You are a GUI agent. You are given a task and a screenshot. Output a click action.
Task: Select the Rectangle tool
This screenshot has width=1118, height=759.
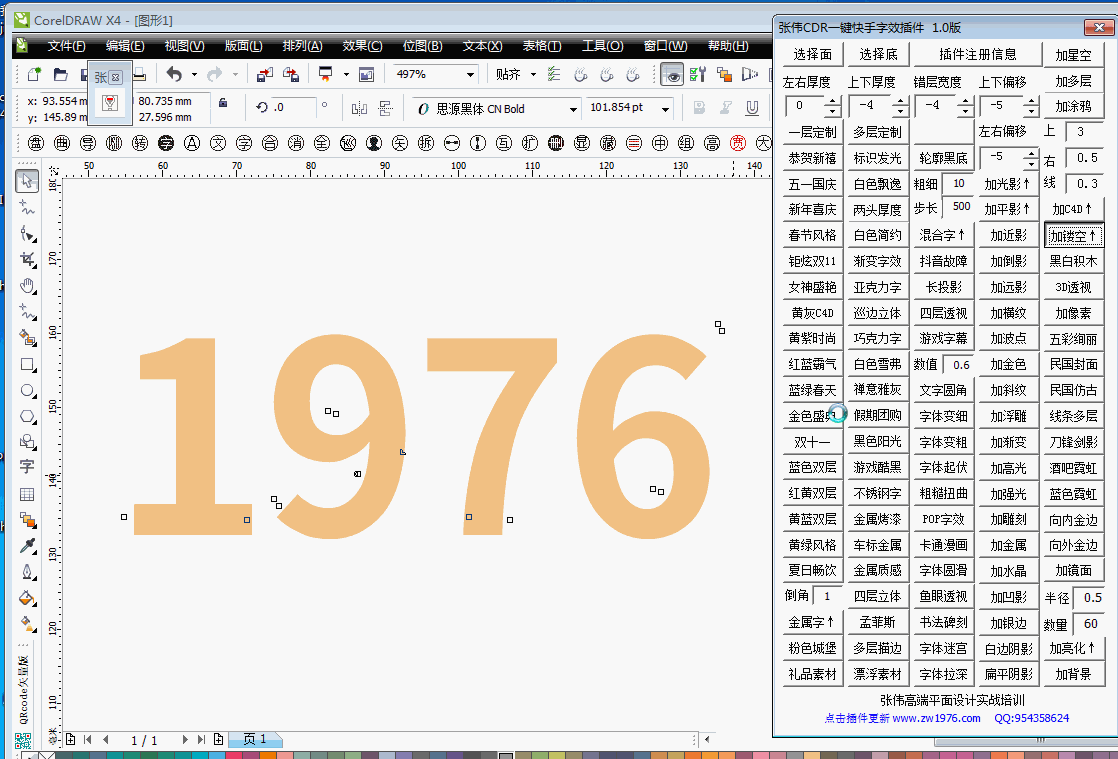tap(27, 364)
